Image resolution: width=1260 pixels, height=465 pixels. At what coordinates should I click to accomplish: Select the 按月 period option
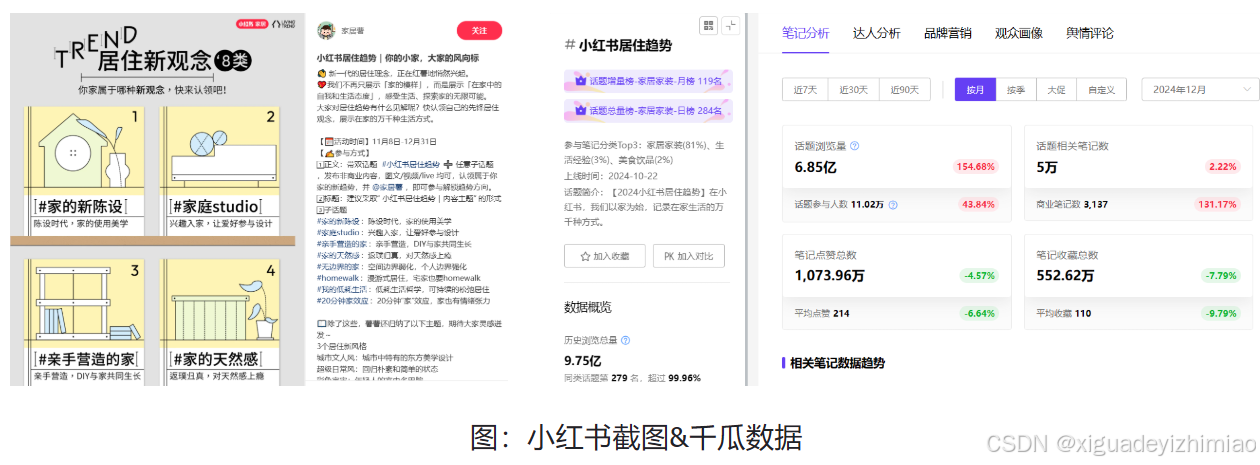[975, 90]
